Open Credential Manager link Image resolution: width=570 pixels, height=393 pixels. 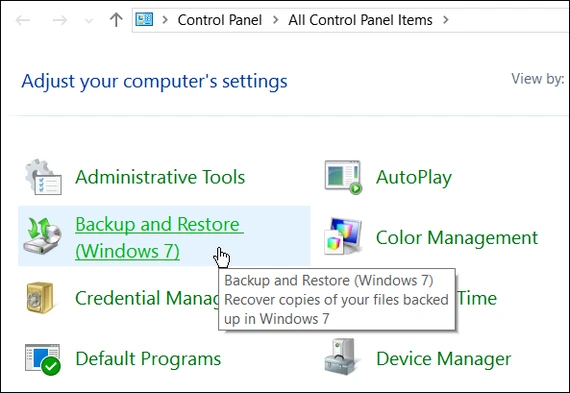147,298
